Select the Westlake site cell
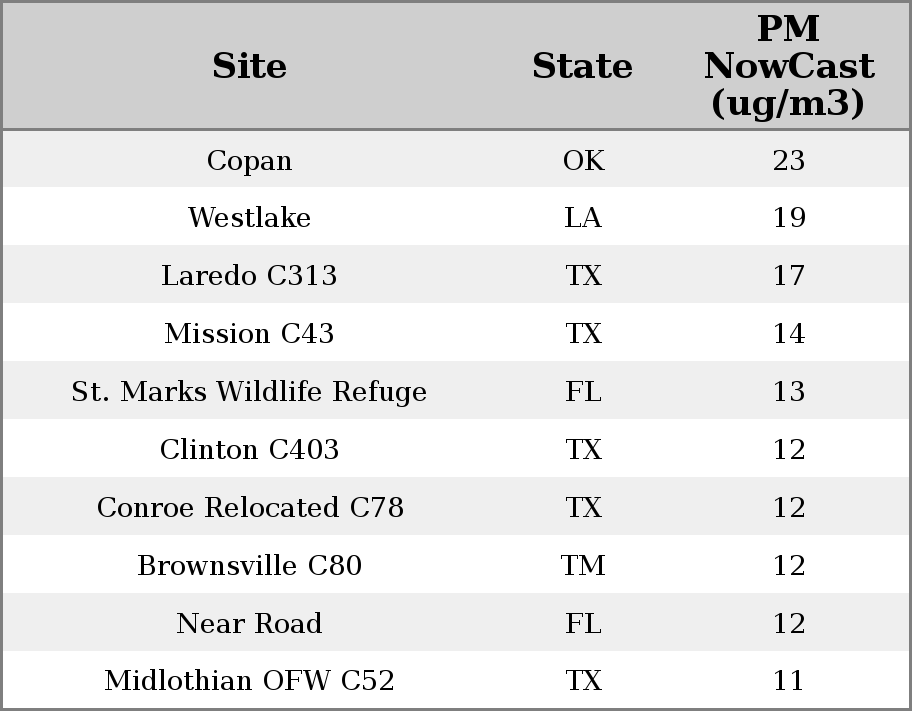Viewport: 912px width, 711px height. click(x=249, y=218)
